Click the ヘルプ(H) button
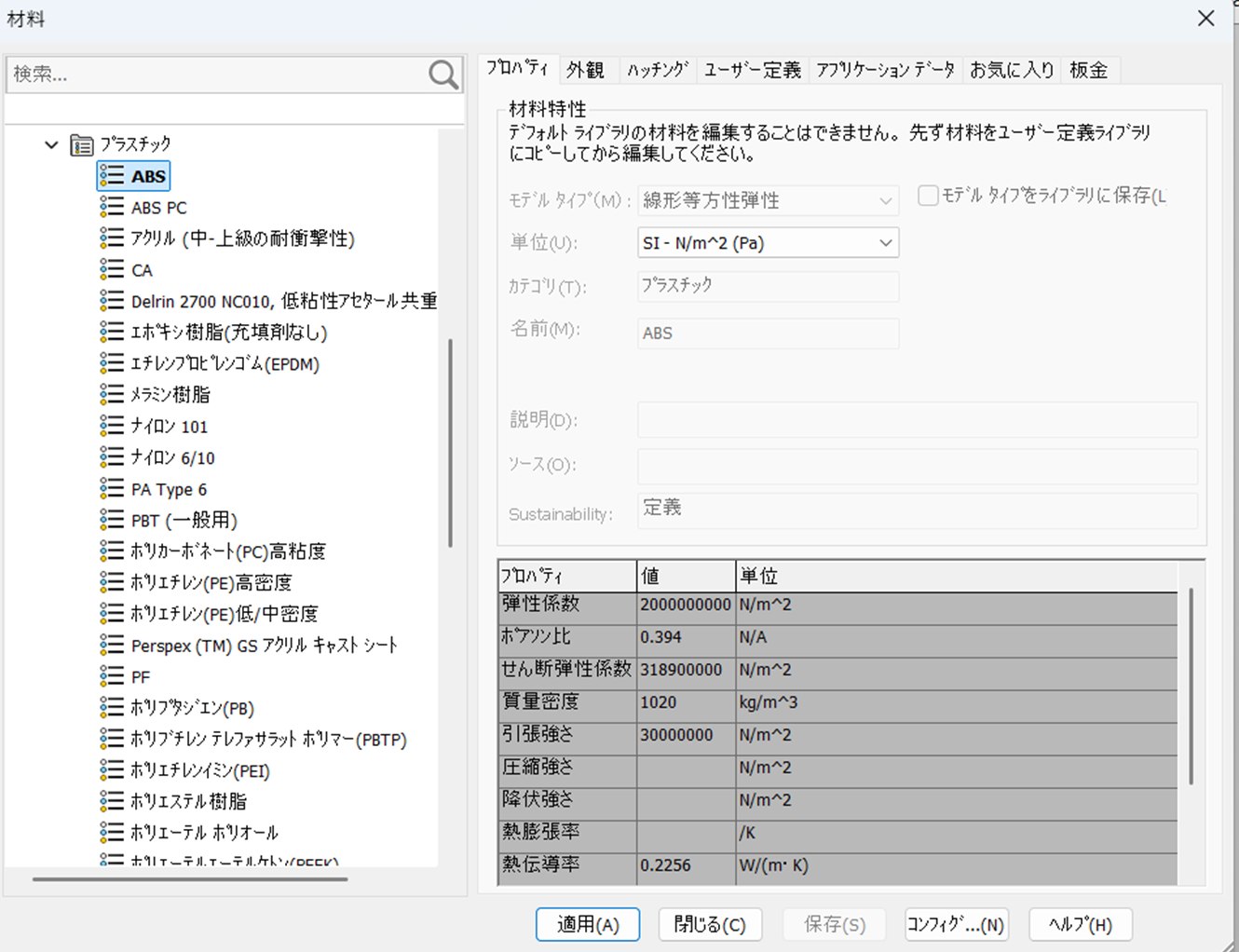 click(x=1081, y=924)
